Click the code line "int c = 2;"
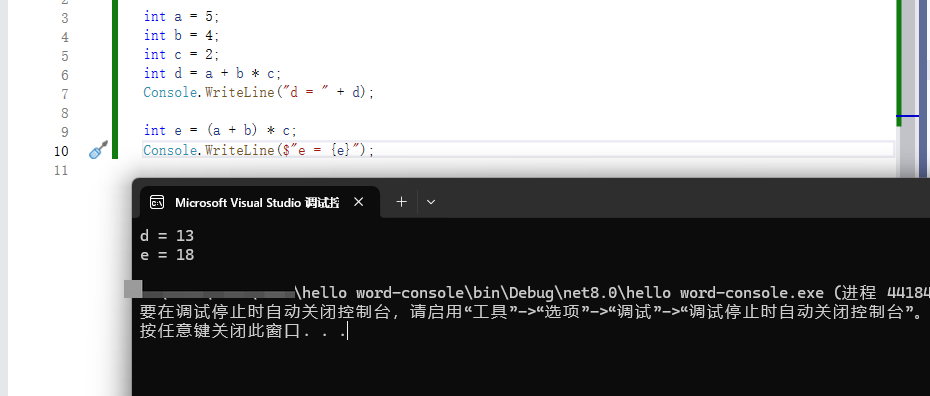 pyautogui.click(x=181, y=55)
